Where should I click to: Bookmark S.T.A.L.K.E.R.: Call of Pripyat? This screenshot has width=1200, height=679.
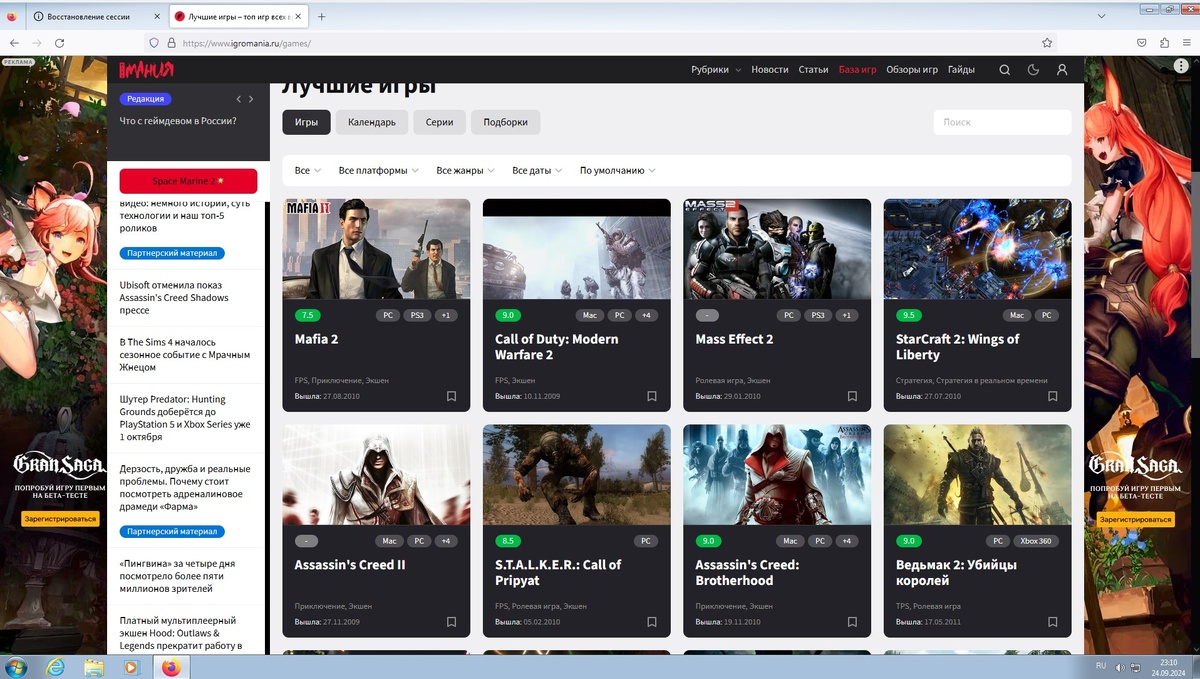pos(651,622)
